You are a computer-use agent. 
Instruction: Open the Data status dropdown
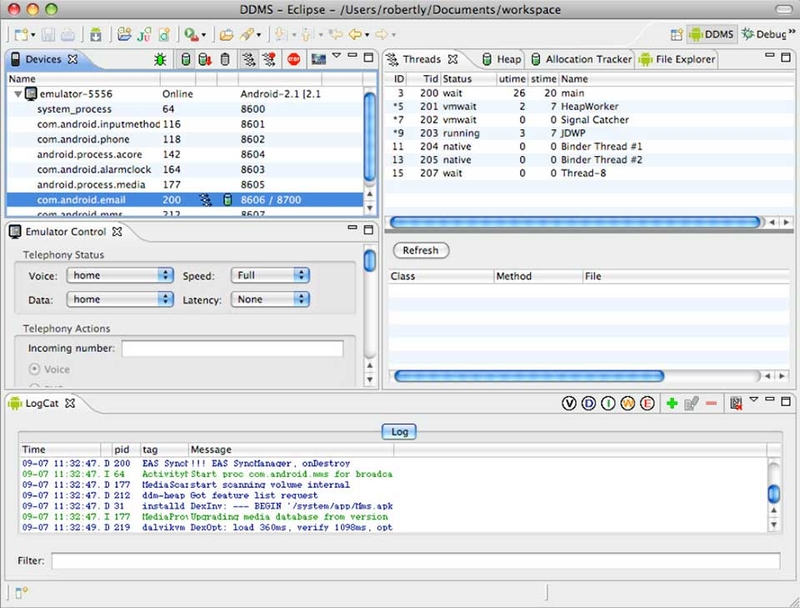[x=120, y=299]
